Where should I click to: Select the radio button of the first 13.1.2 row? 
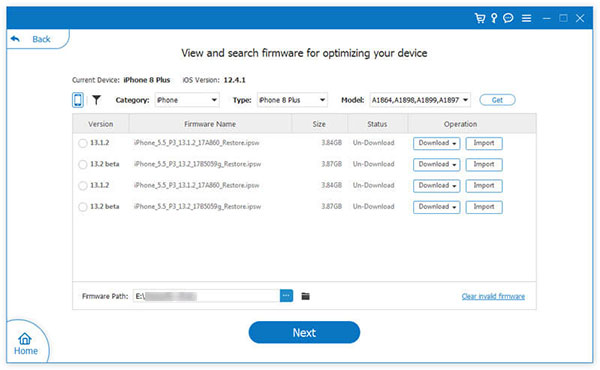pos(83,143)
